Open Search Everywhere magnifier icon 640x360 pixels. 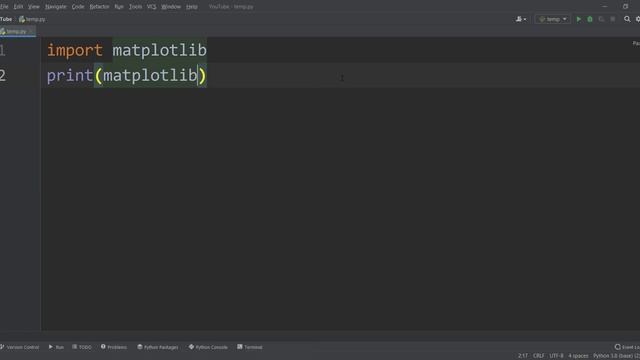point(627,19)
